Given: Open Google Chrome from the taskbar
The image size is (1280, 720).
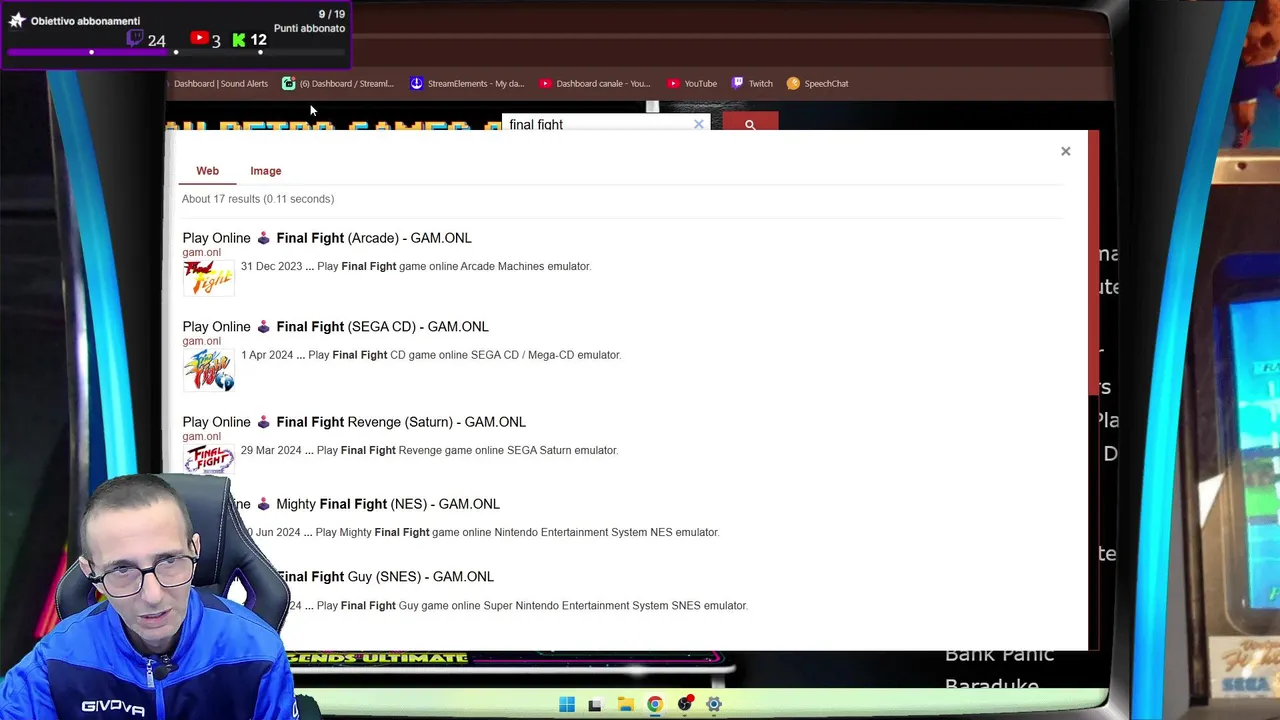Looking at the screenshot, I should [654, 704].
